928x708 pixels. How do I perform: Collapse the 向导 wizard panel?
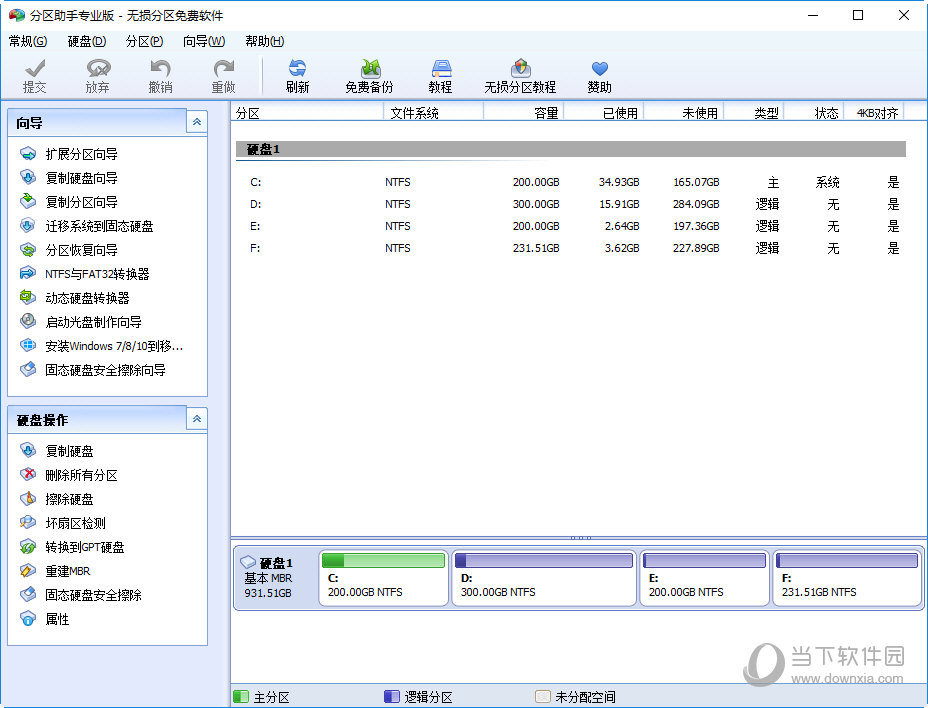197,122
